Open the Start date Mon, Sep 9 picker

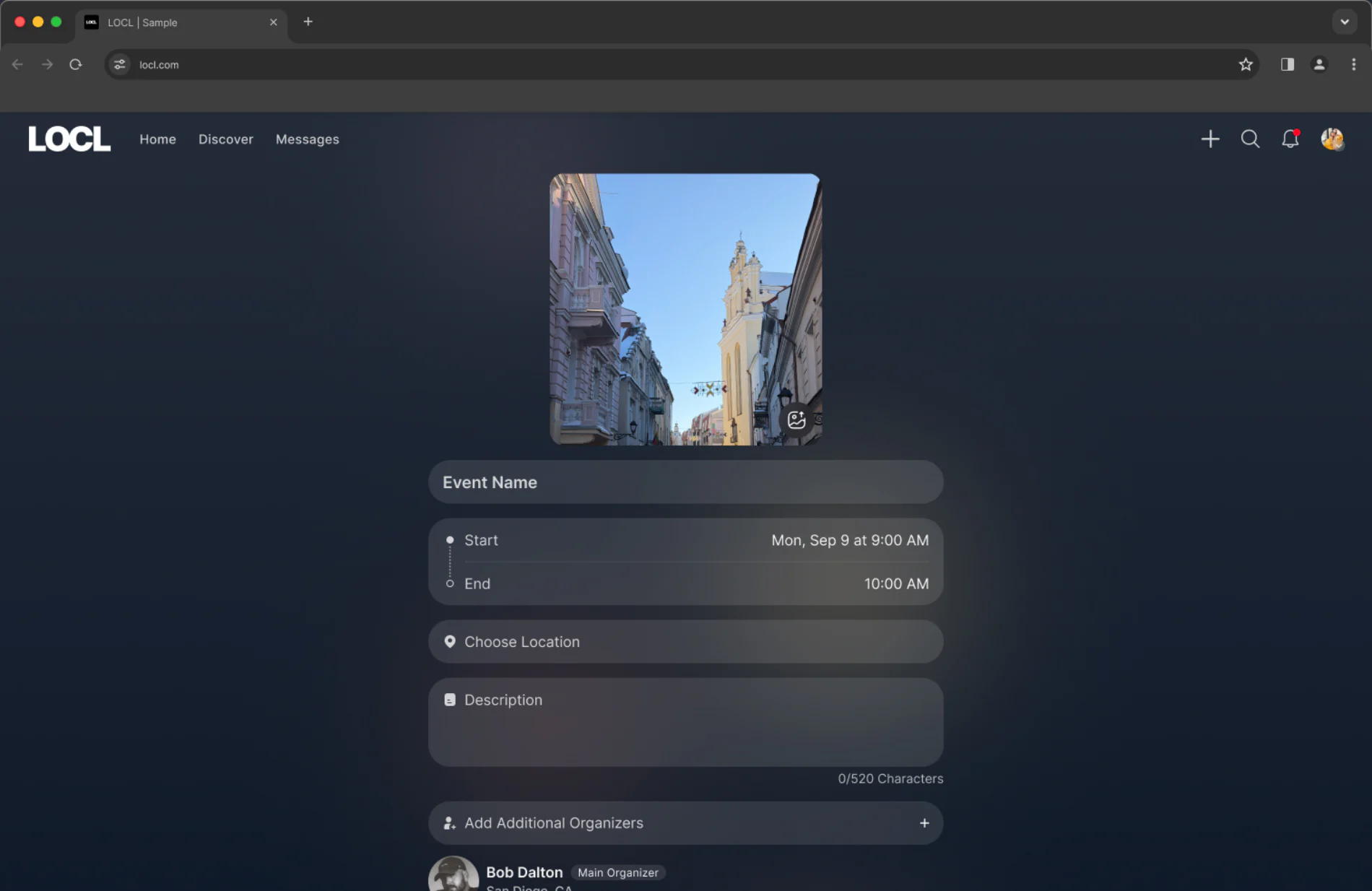tap(850, 540)
